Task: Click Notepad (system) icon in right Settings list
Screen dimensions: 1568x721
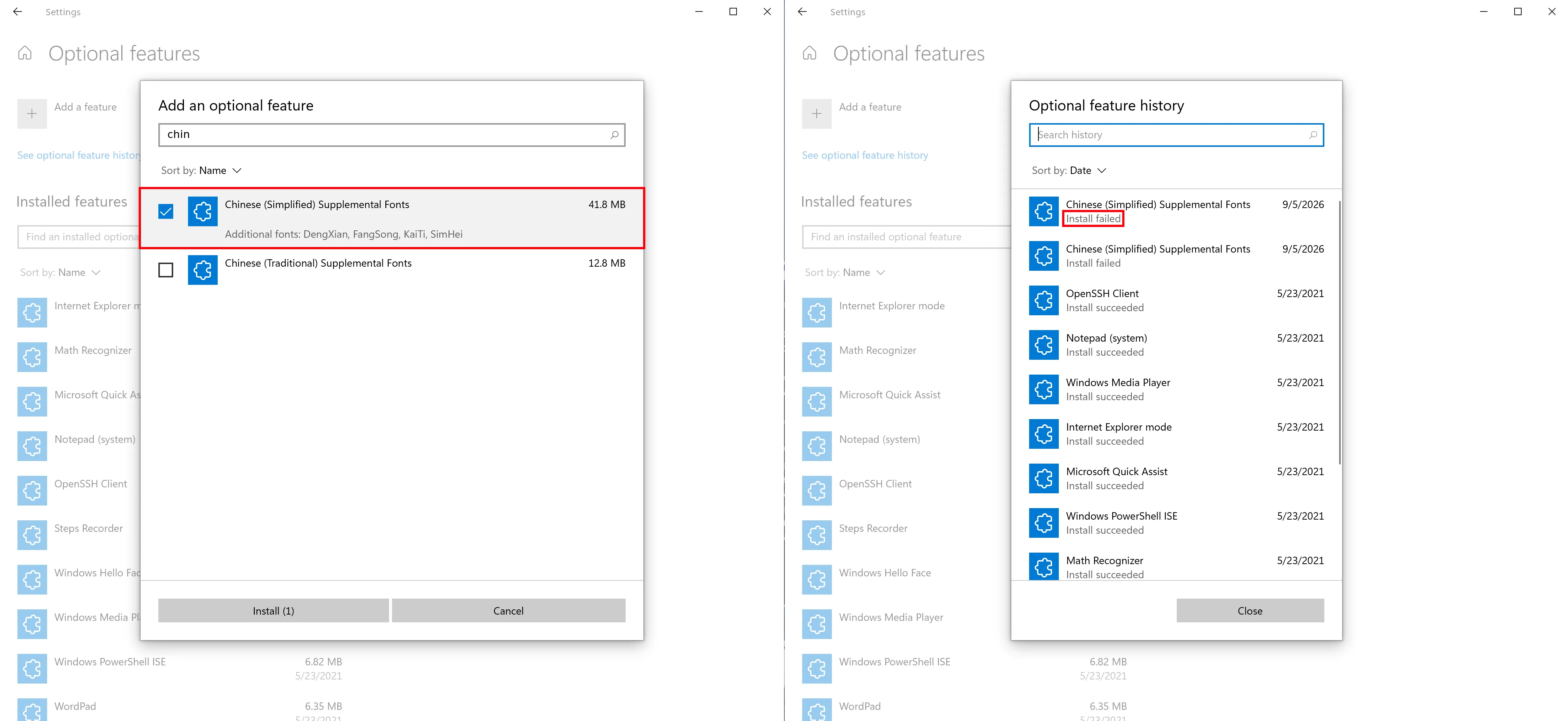Action: pyautogui.click(x=817, y=446)
